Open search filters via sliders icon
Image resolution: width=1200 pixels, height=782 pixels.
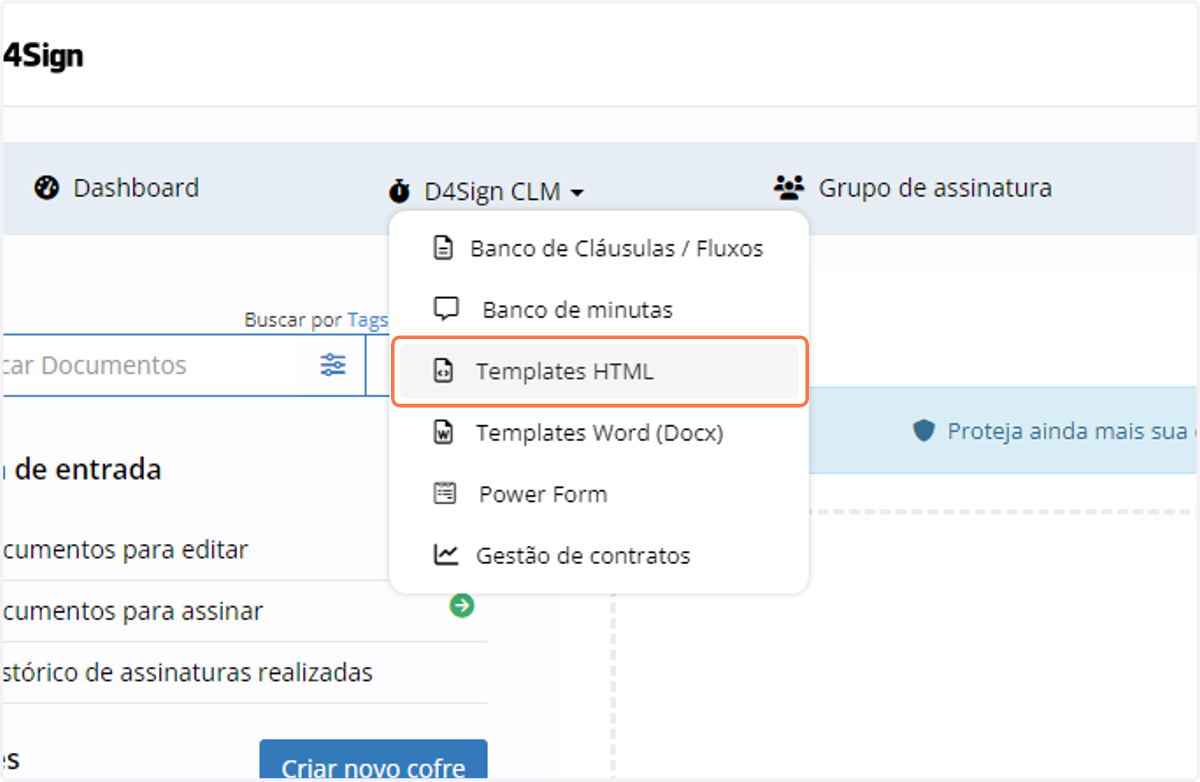click(333, 365)
